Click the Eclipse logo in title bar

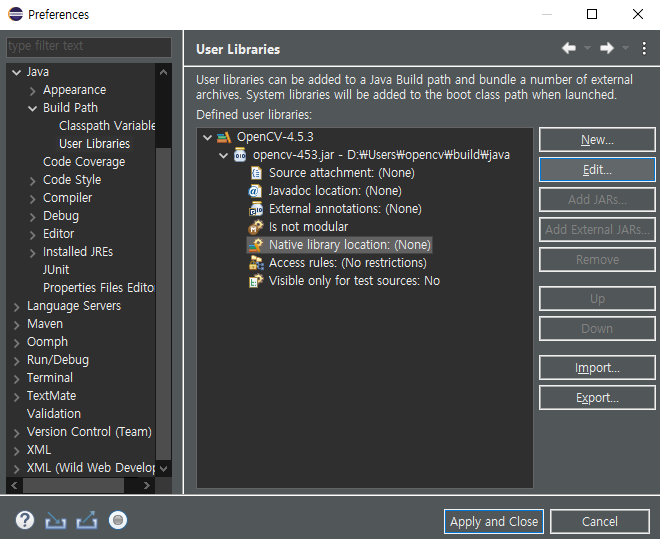coord(16,14)
